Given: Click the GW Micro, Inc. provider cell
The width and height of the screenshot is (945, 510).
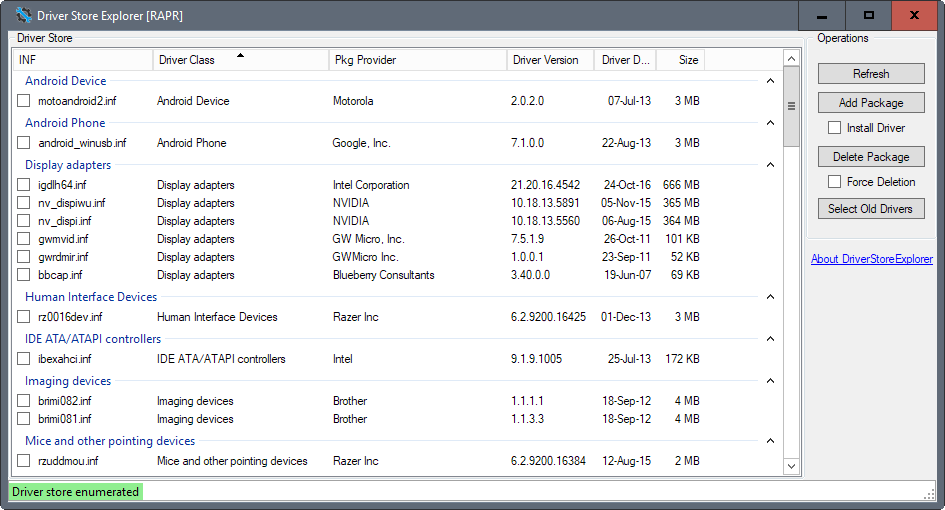Looking at the screenshot, I should (368, 239).
